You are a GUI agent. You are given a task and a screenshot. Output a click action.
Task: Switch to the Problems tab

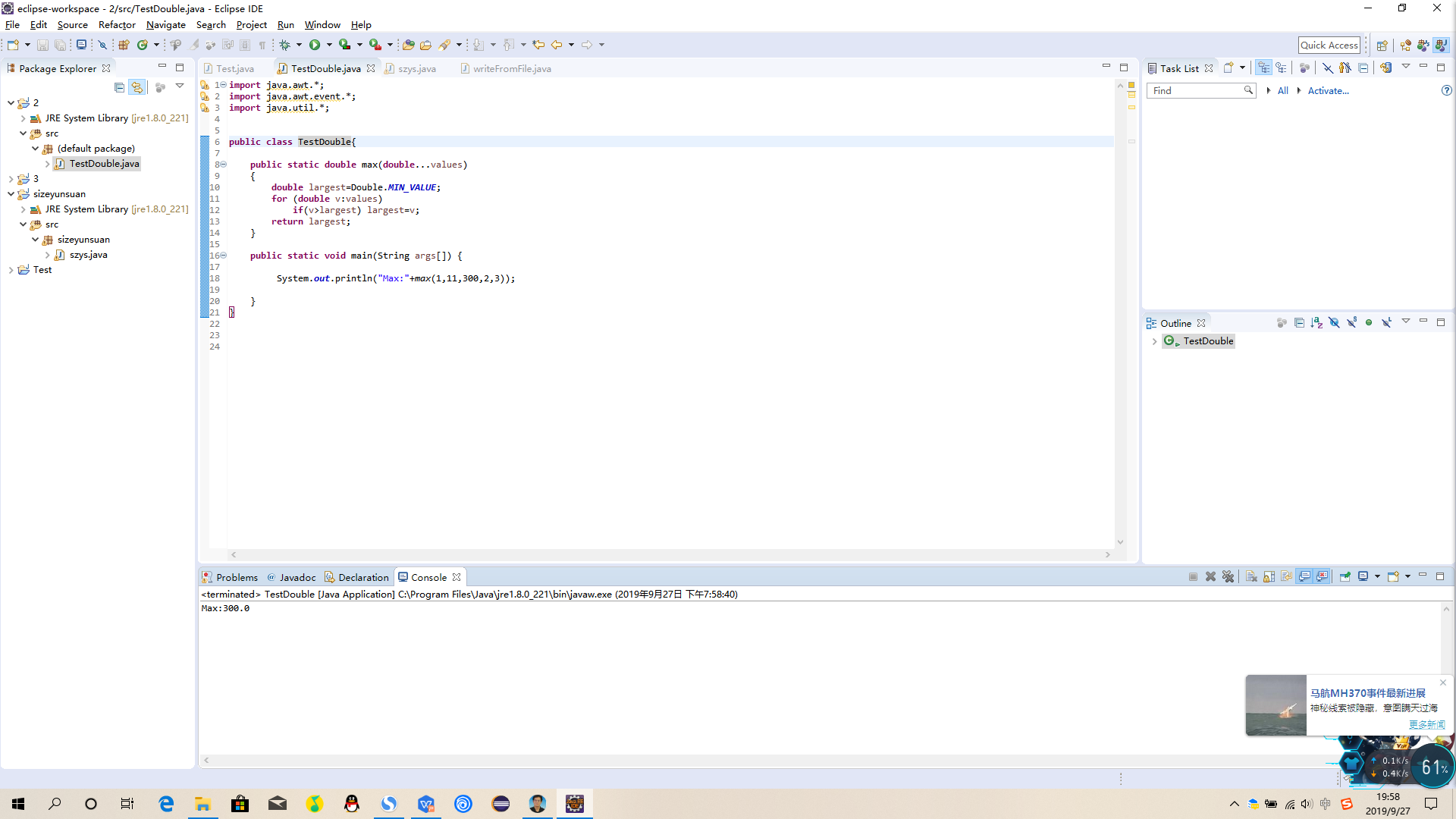point(236,577)
